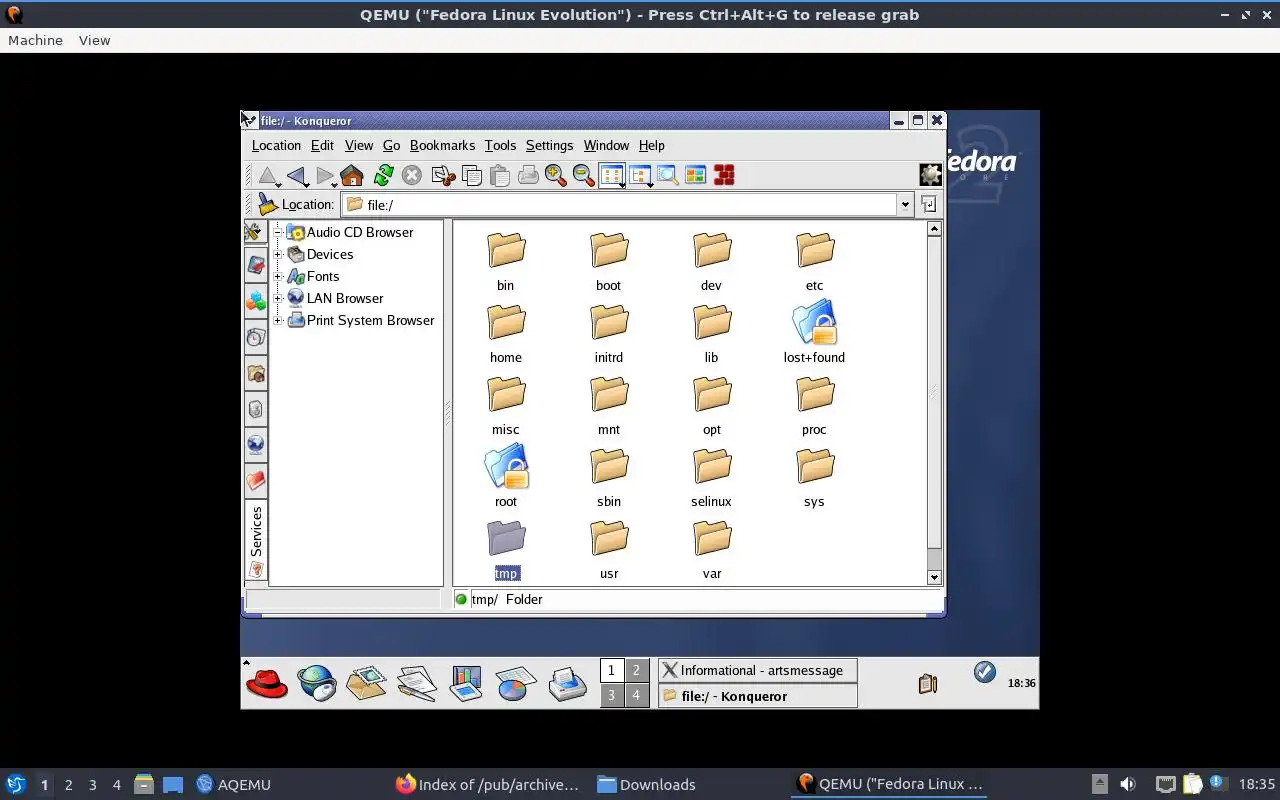The image size is (1280, 800).
Task: Select the etc folder
Action: [x=814, y=261]
